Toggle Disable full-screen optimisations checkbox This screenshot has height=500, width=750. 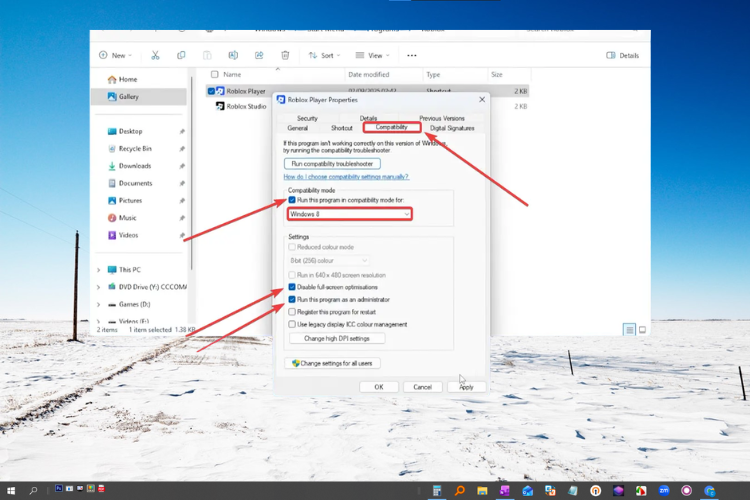[x=292, y=287]
